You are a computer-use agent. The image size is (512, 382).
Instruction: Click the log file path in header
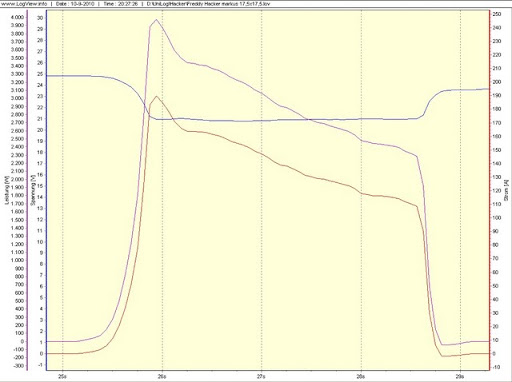tap(209, 4)
